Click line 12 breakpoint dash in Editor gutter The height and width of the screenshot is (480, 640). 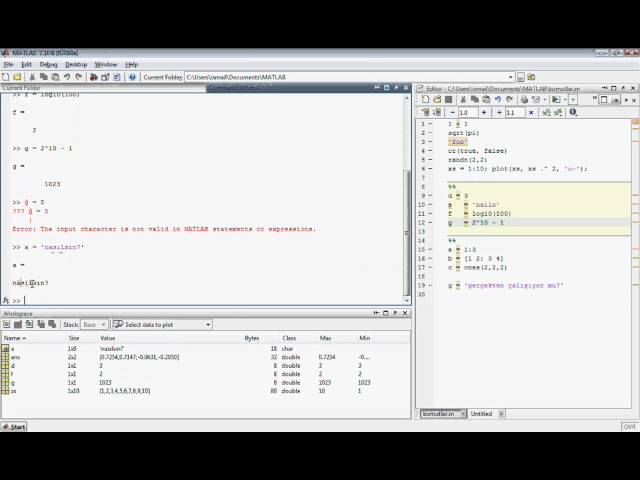pos(430,222)
